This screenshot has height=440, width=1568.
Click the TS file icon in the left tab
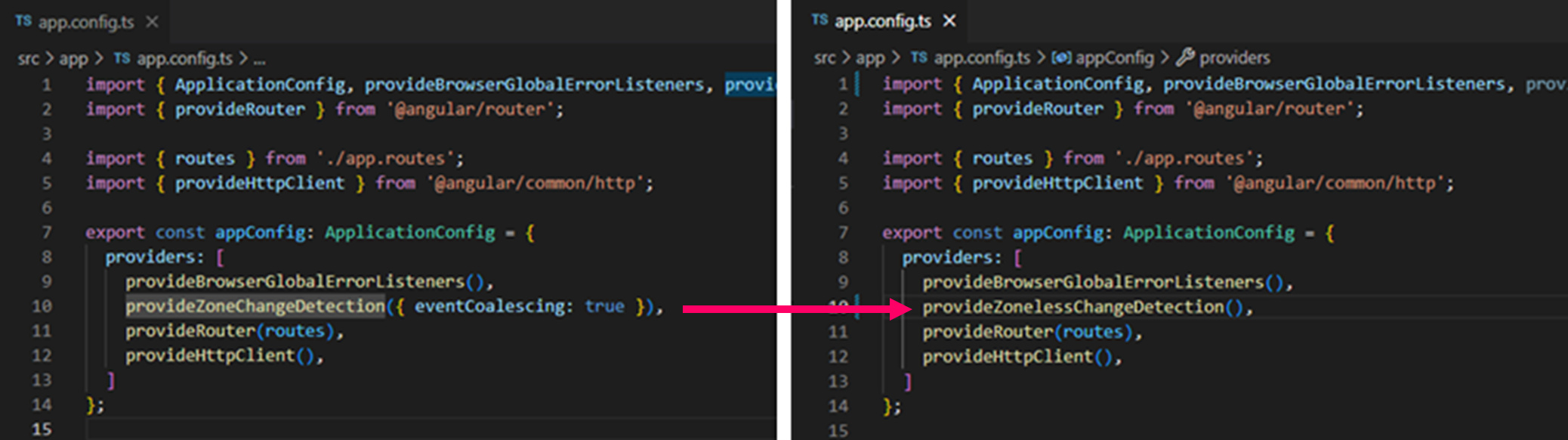click(23, 21)
